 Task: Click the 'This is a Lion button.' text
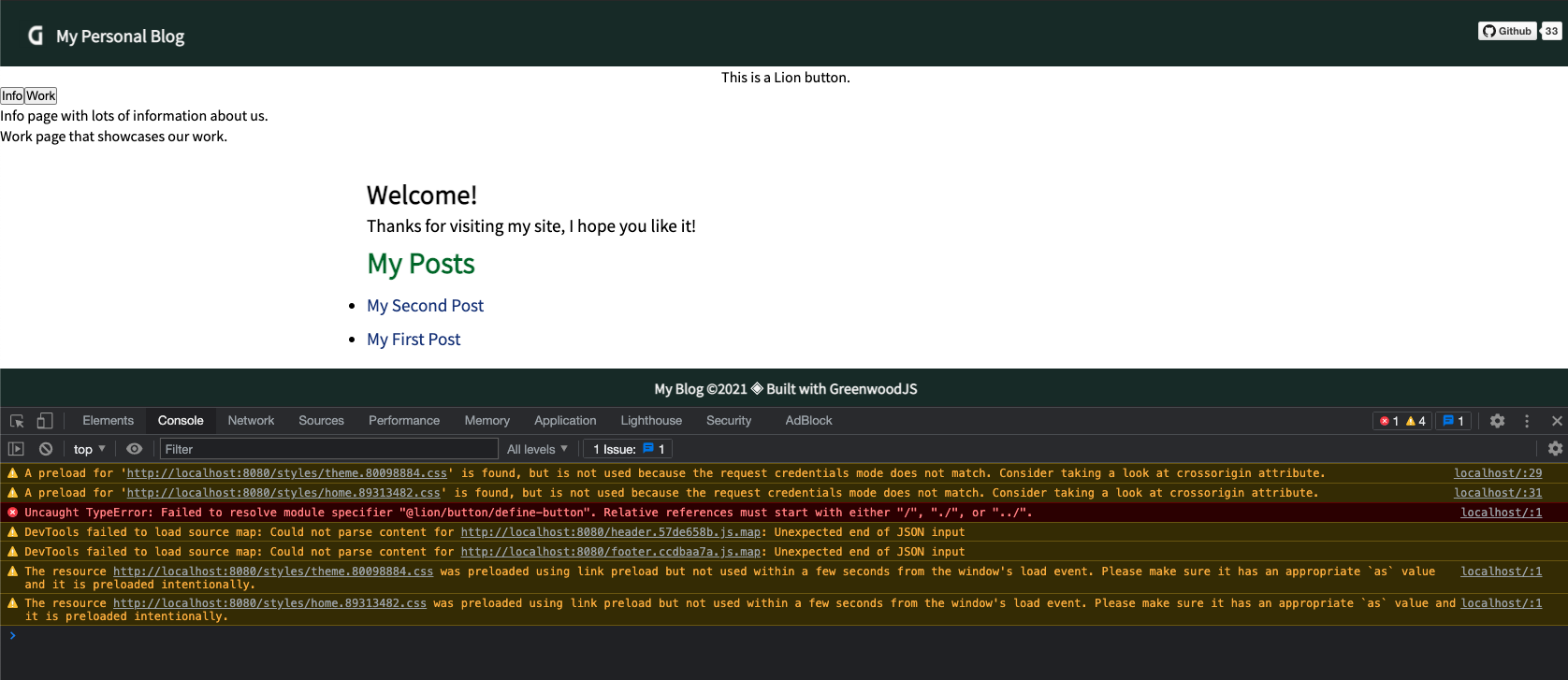click(x=786, y=78)
